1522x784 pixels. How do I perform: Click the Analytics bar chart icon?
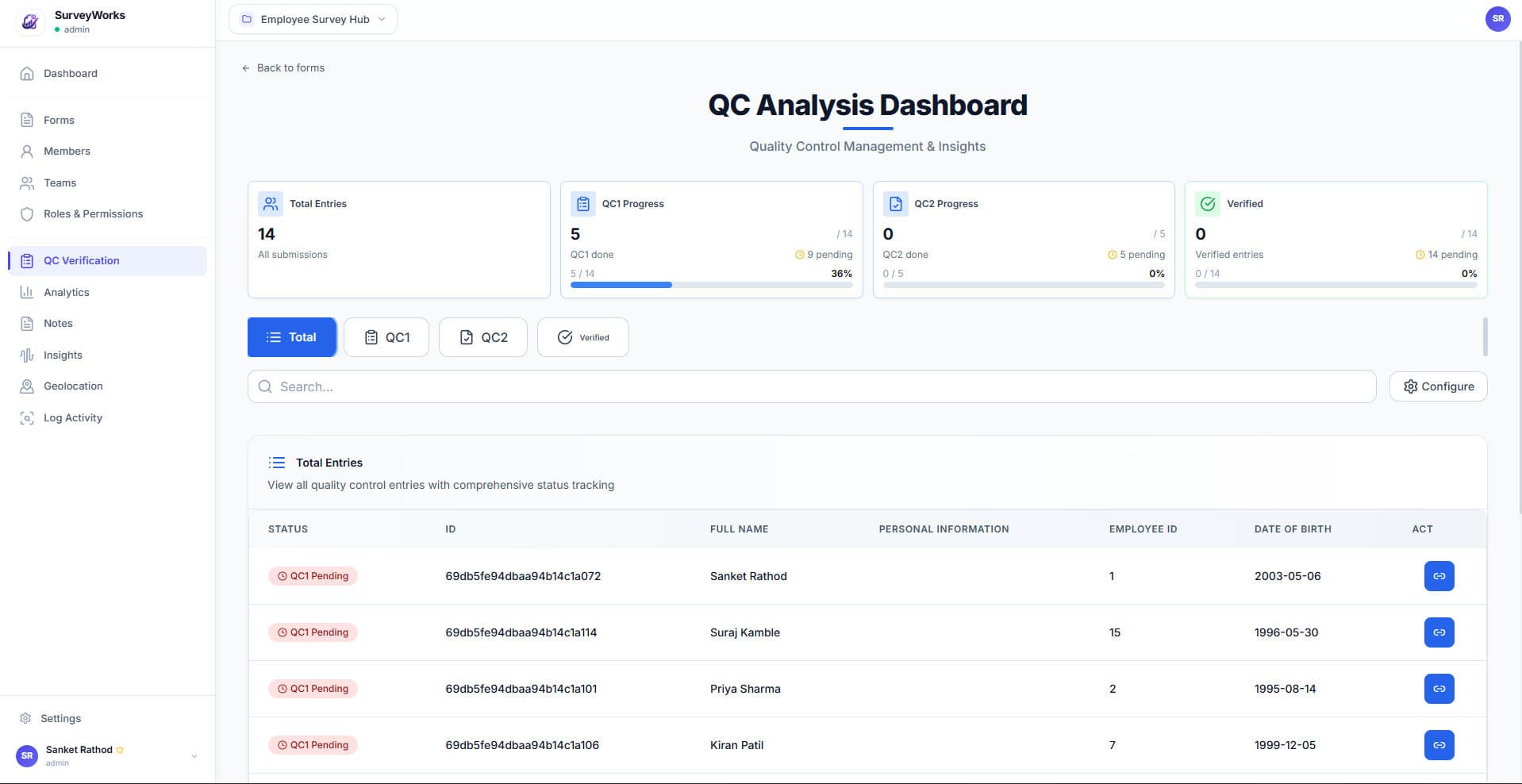27,293
